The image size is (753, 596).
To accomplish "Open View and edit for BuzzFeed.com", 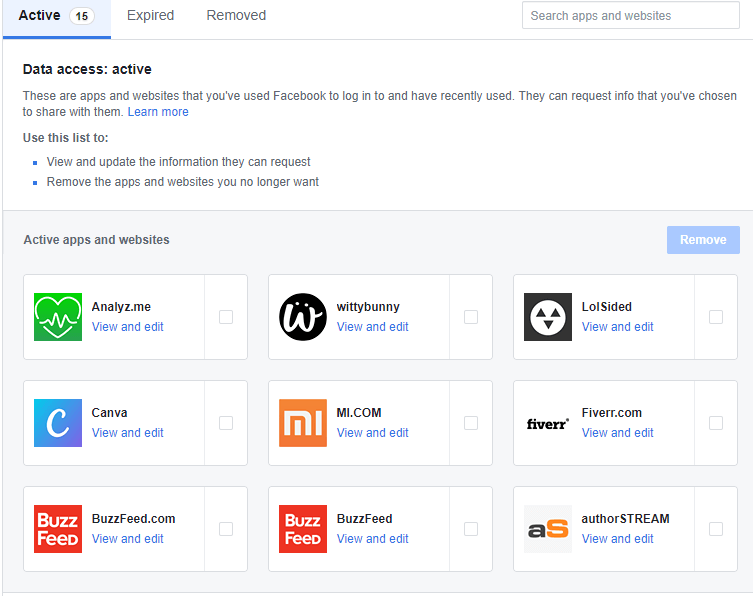I will (128, 539).
